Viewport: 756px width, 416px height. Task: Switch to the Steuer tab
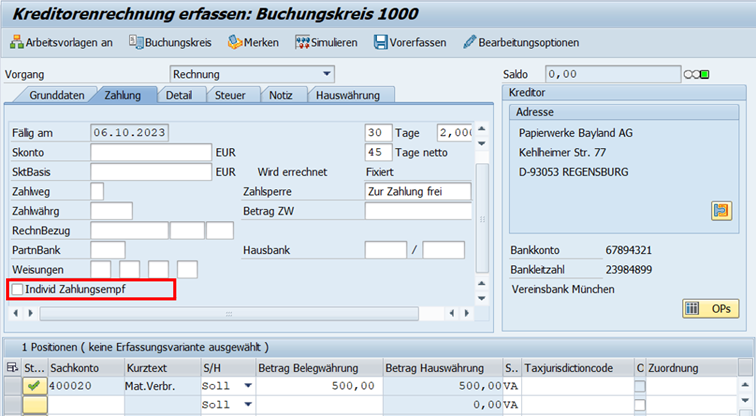pyautogui.click(x=232, y=95)
